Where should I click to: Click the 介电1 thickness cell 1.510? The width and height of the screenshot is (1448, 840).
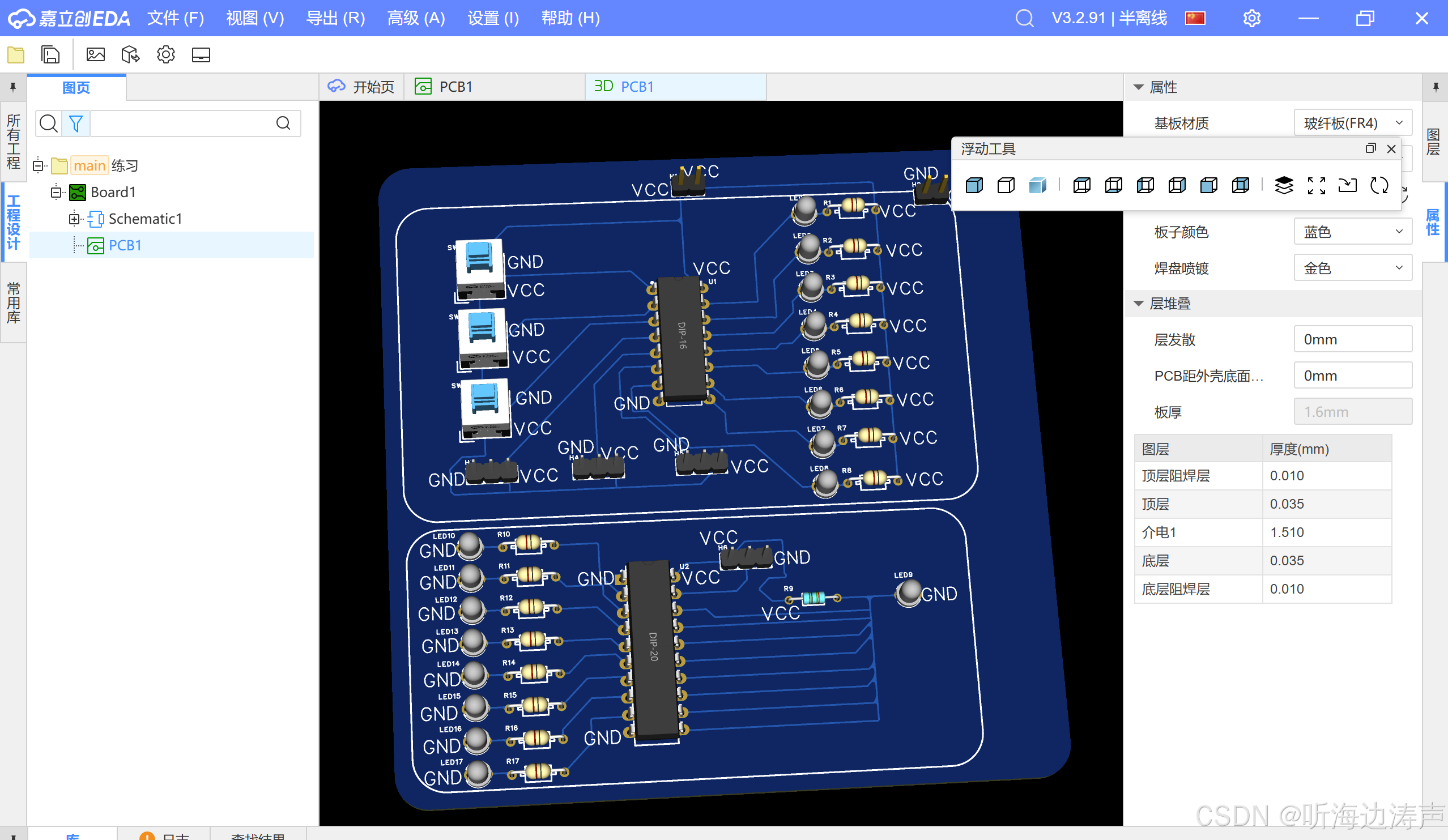tap(1327, 532)
